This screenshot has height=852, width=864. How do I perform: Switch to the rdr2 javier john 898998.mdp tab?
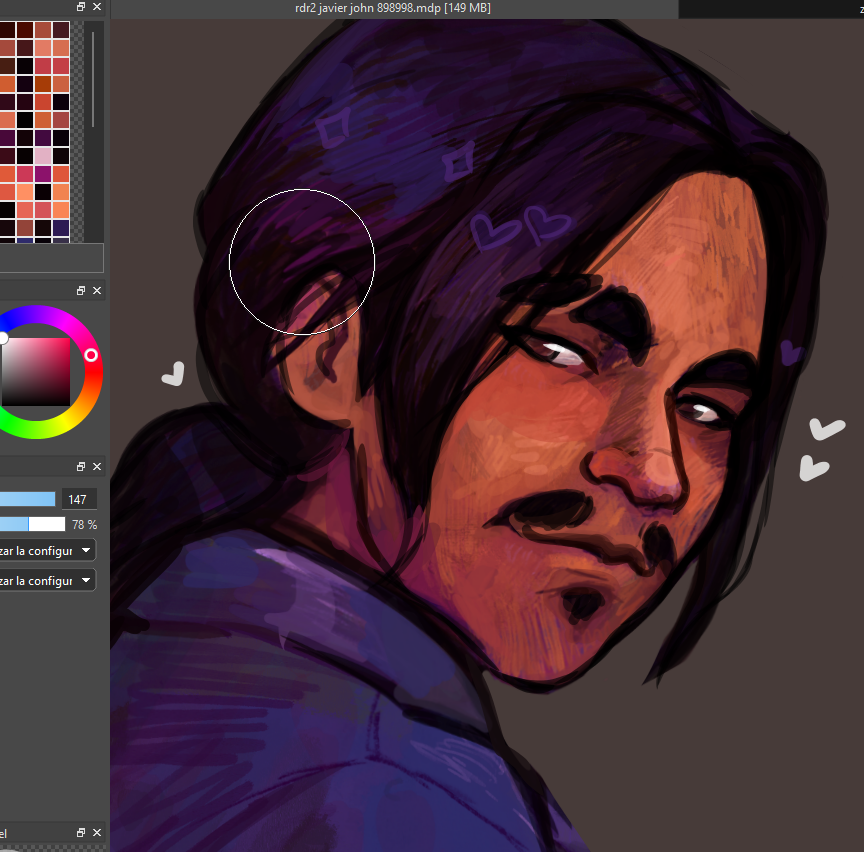click(x=393, y=8)
